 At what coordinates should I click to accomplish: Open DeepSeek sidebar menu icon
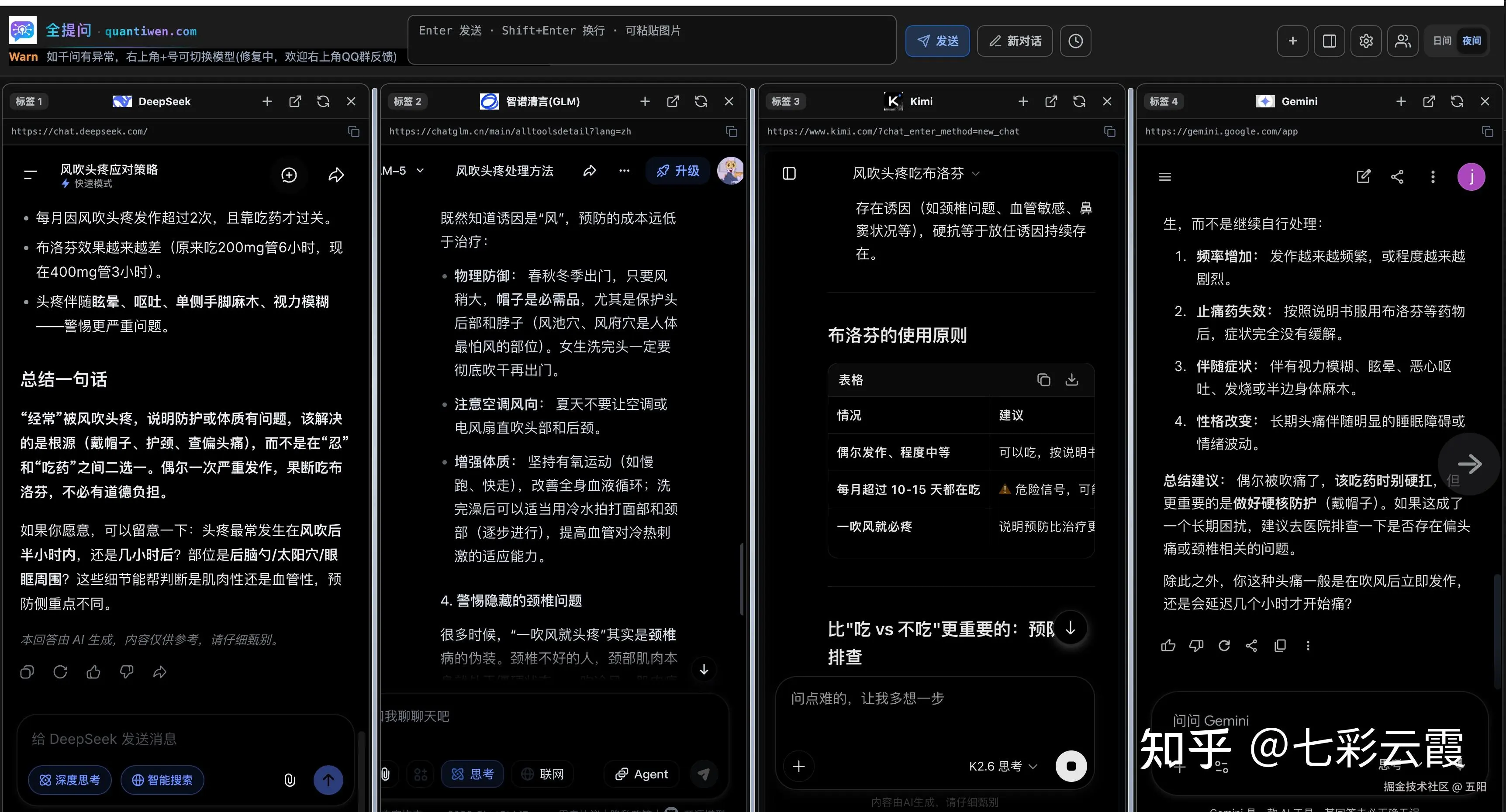[x=30, y=175]
